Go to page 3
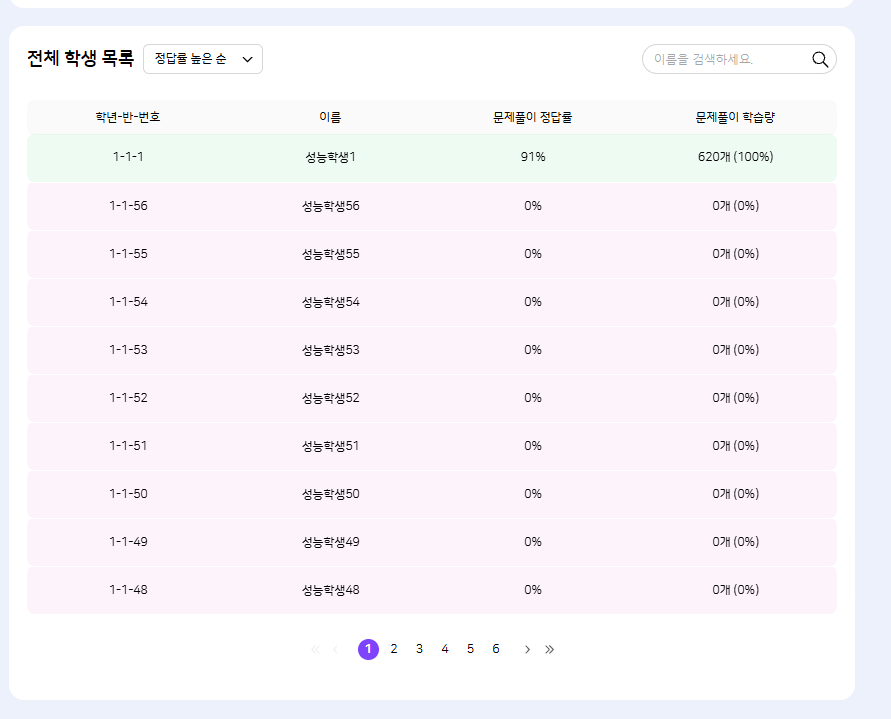The image size is (891, 719). click(419, 649)
